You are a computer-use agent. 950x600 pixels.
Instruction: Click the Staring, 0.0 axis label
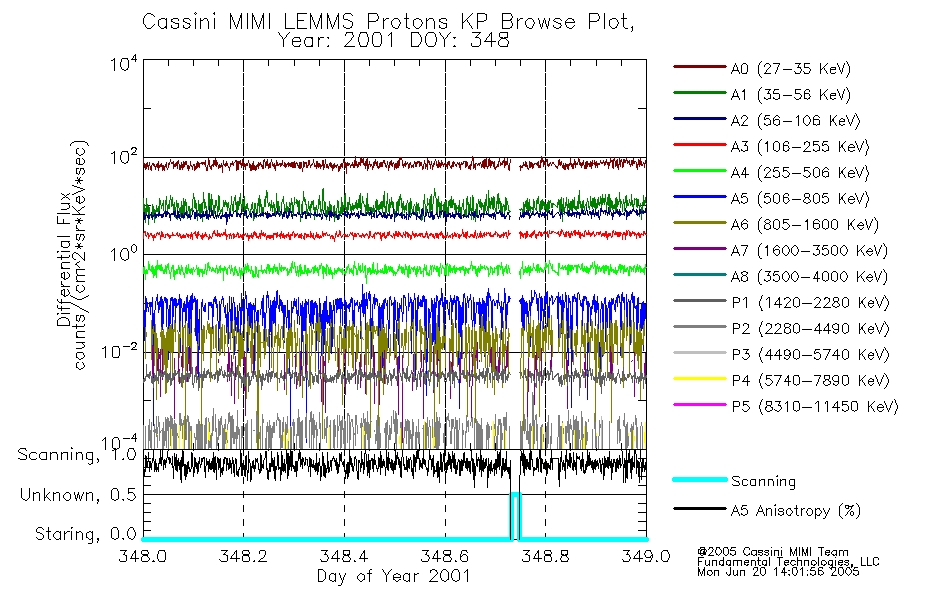(x=86, y=534)
